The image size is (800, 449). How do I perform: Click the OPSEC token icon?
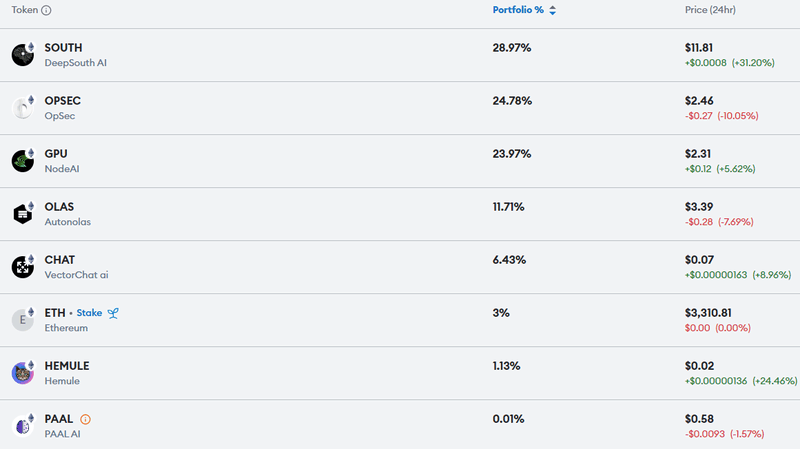pyautogui.click(x=23, y=108)
